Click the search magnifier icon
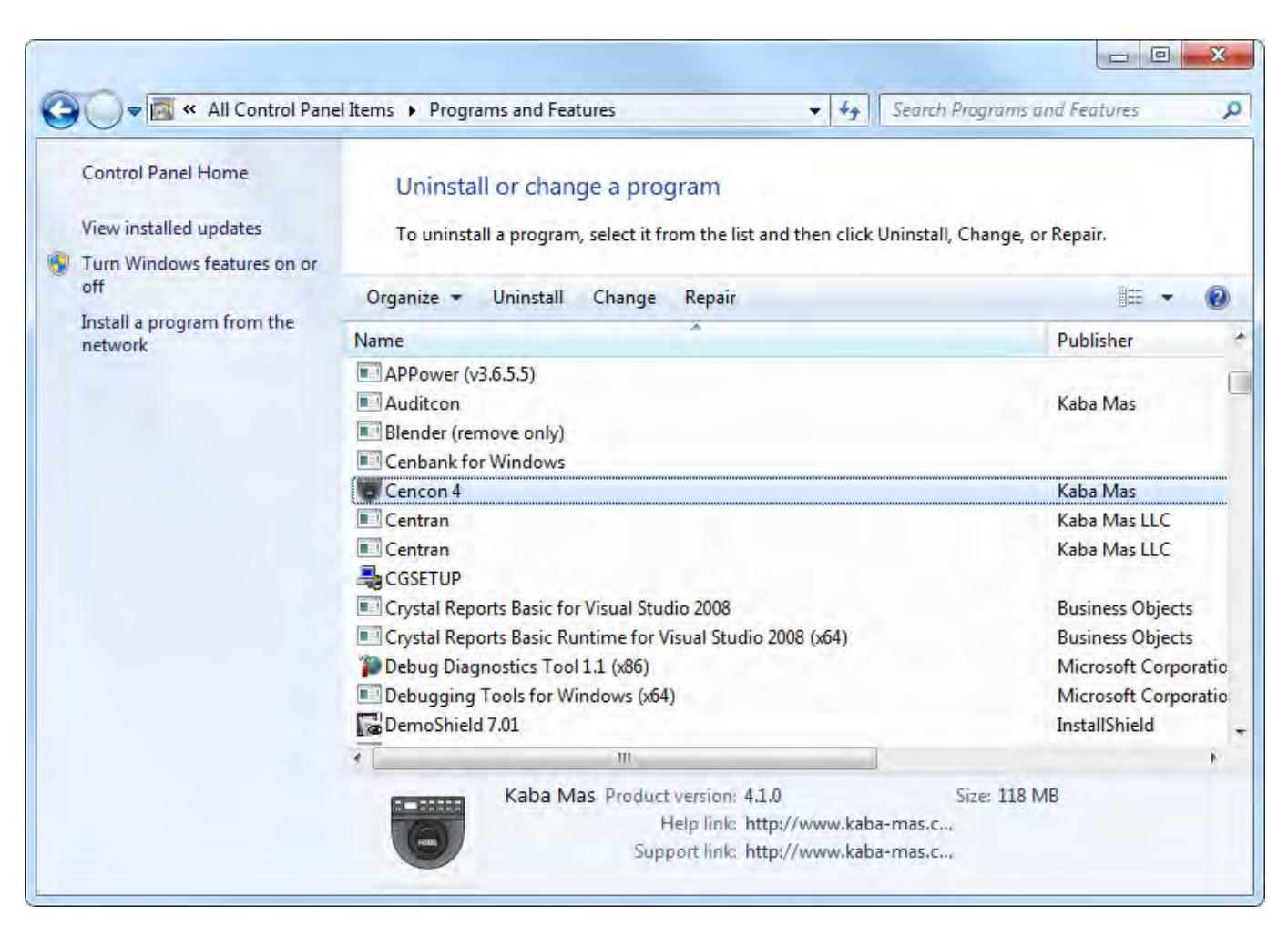1288x936 pixels. pos(1232,110)
